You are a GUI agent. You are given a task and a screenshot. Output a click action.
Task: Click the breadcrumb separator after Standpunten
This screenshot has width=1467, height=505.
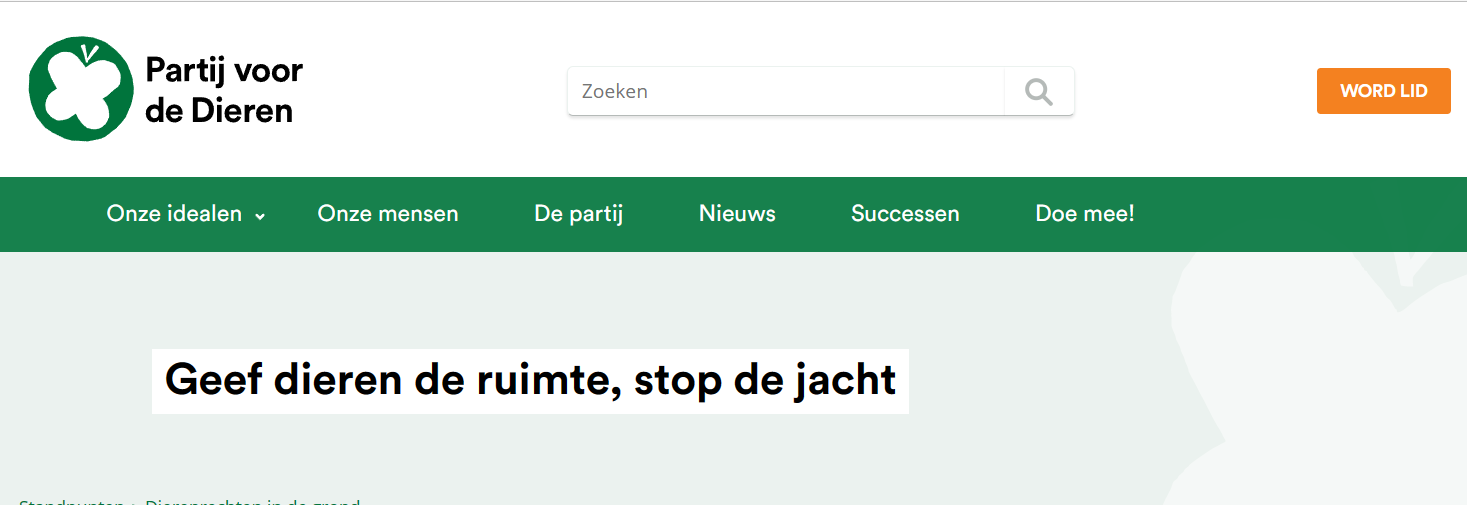[136, 502]
